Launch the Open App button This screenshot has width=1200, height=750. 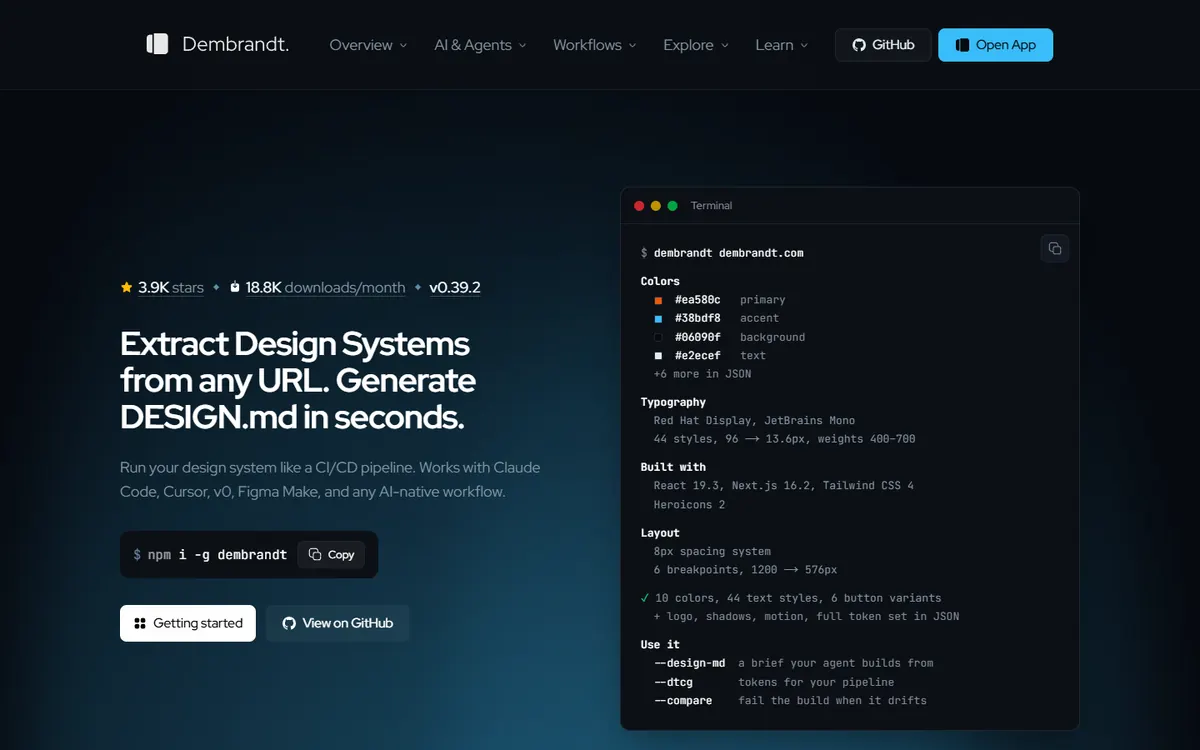[x=995, y=45]
